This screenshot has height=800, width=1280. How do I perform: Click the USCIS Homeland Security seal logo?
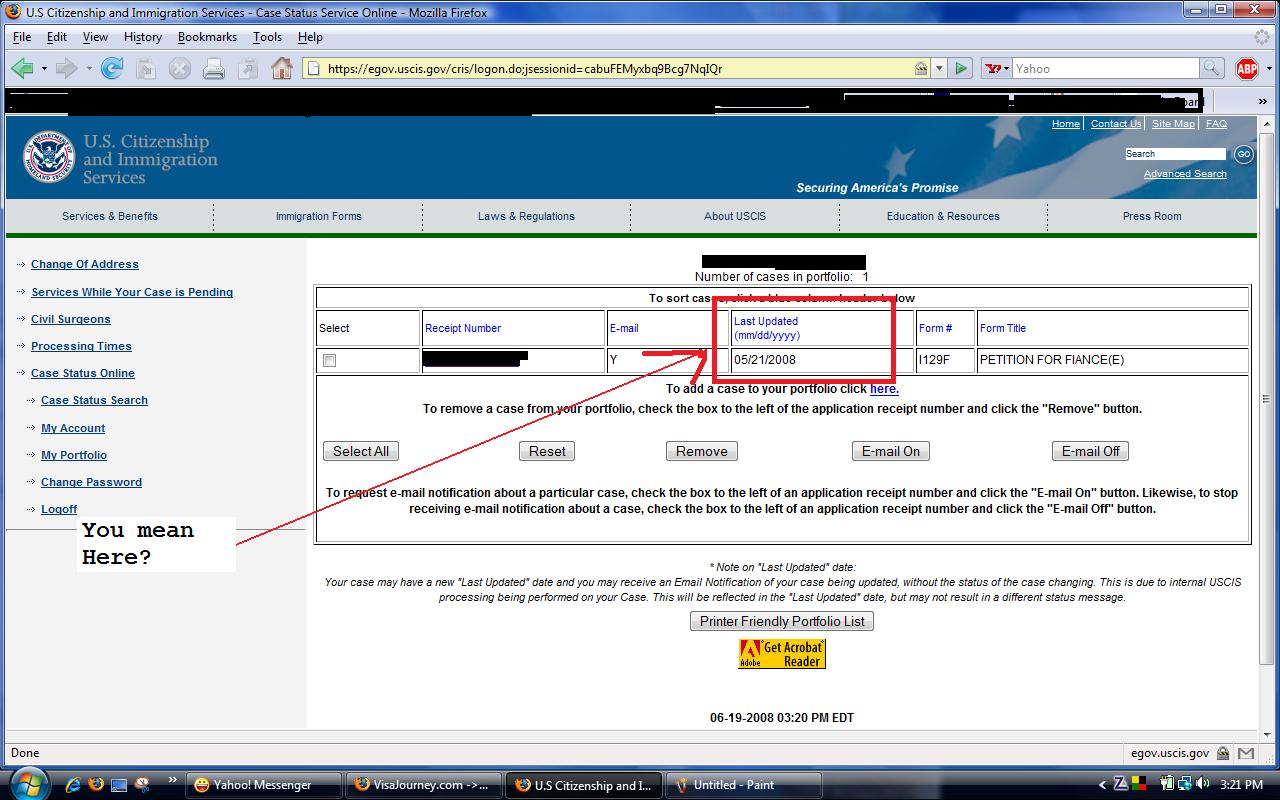click(47, 158)
